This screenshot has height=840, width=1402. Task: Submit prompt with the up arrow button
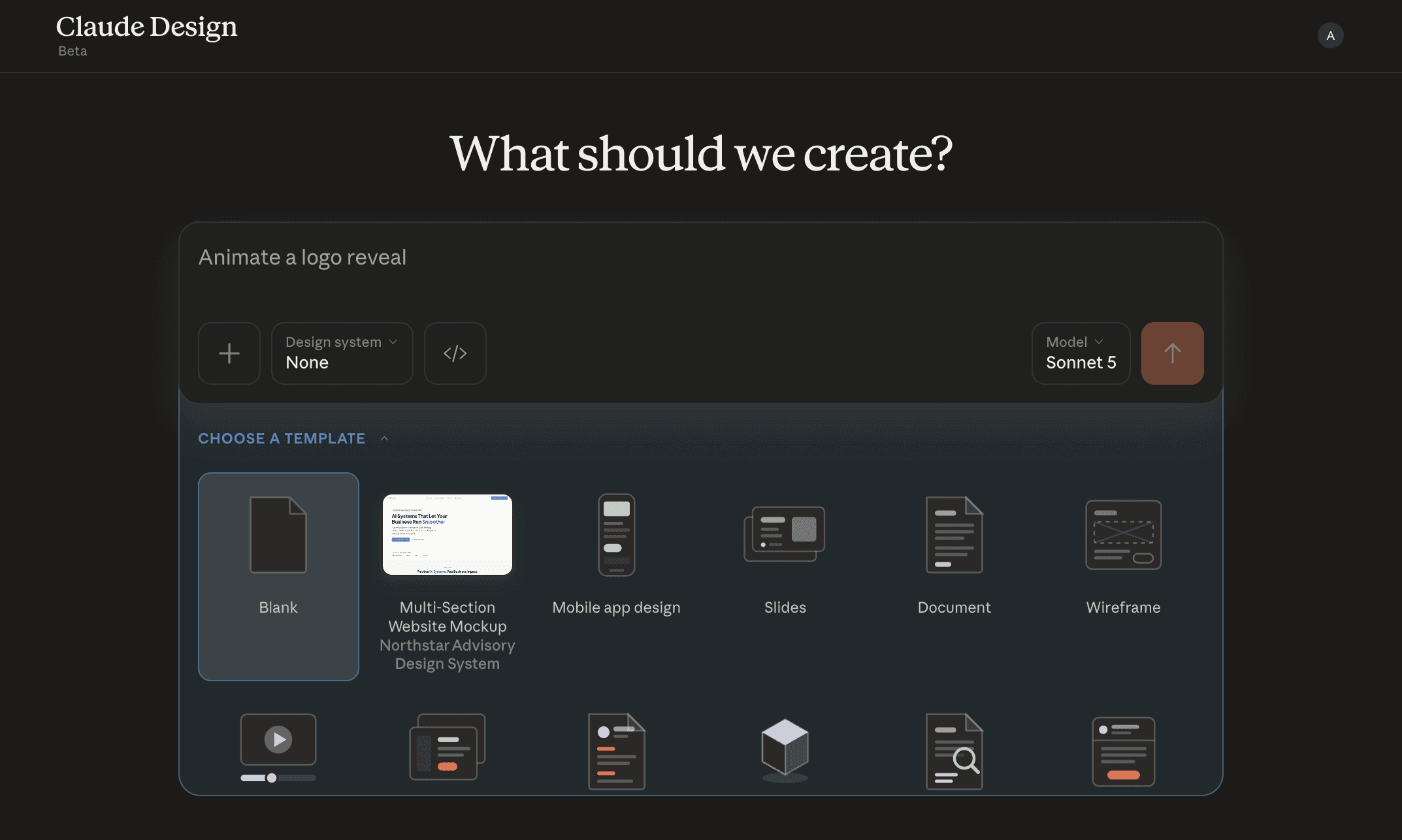pos(1173,353)
